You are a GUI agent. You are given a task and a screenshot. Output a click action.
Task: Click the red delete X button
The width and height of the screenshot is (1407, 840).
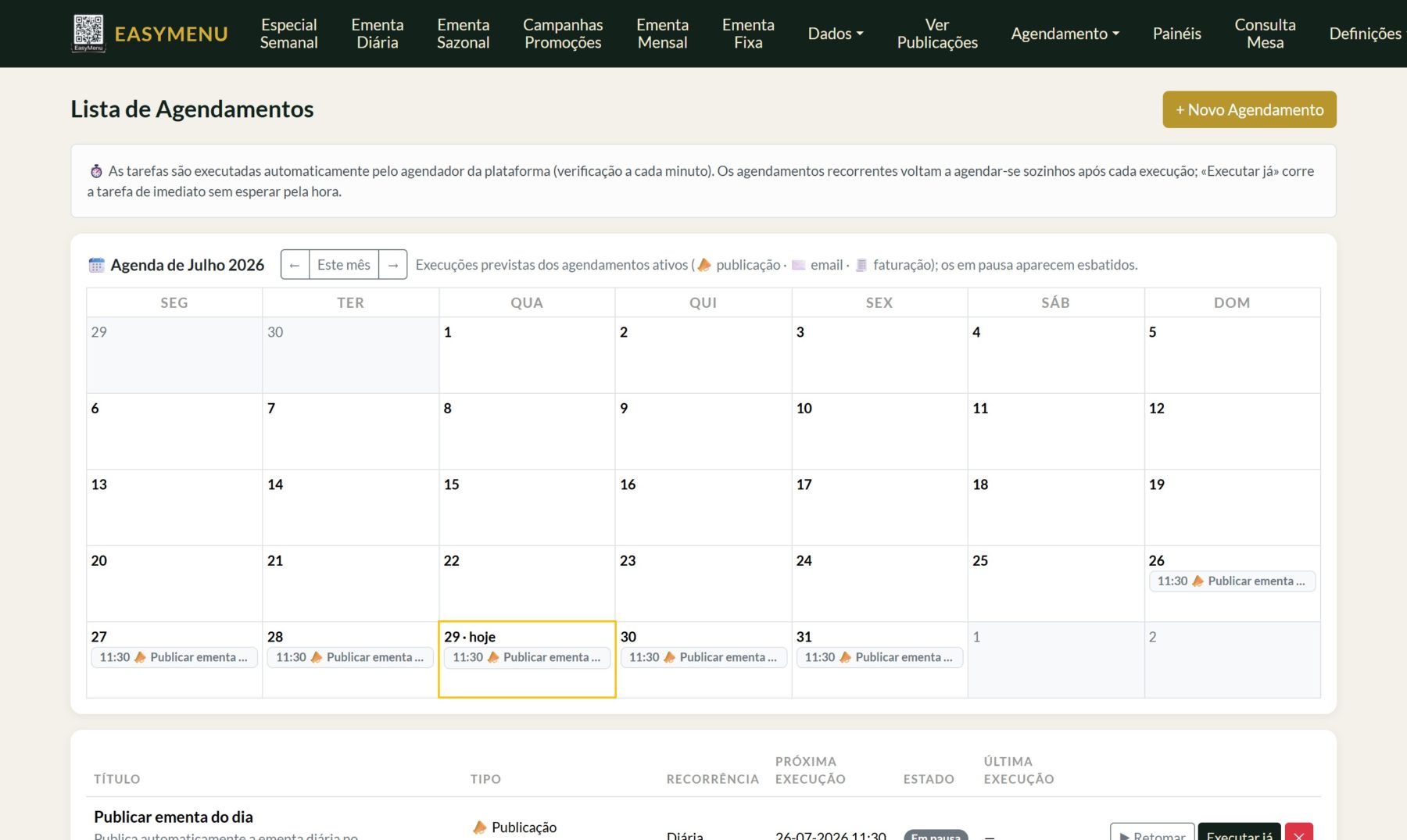point(1298,833)
